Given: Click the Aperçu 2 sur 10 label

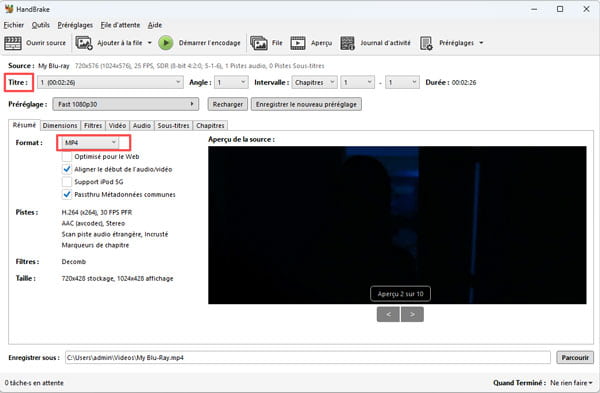Looking at the screenshot, I should [x=400, y=294].
